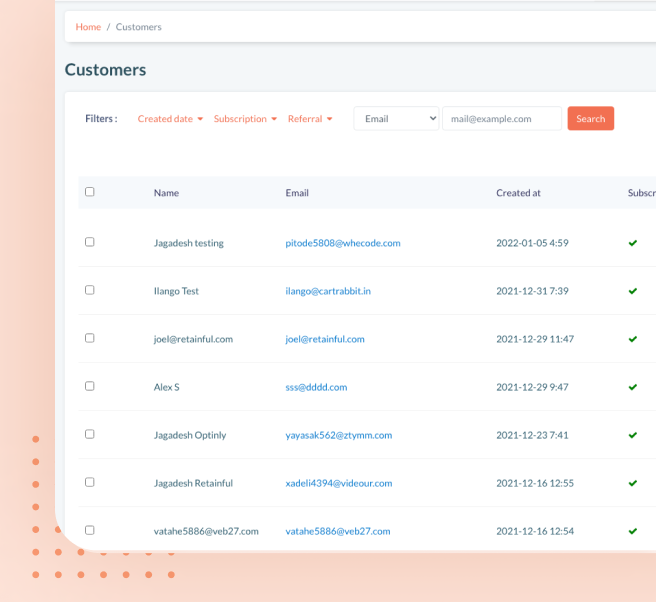Click the name Ilango Test
The height and width of the screenshot is (602, 656).
click(176, 291)
